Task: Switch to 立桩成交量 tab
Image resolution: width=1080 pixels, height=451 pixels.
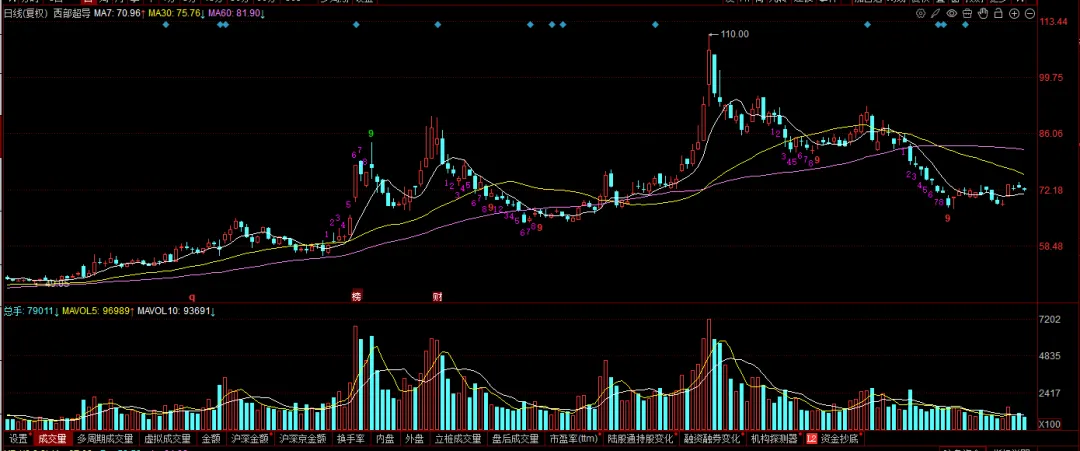Action: click(458, 439)
